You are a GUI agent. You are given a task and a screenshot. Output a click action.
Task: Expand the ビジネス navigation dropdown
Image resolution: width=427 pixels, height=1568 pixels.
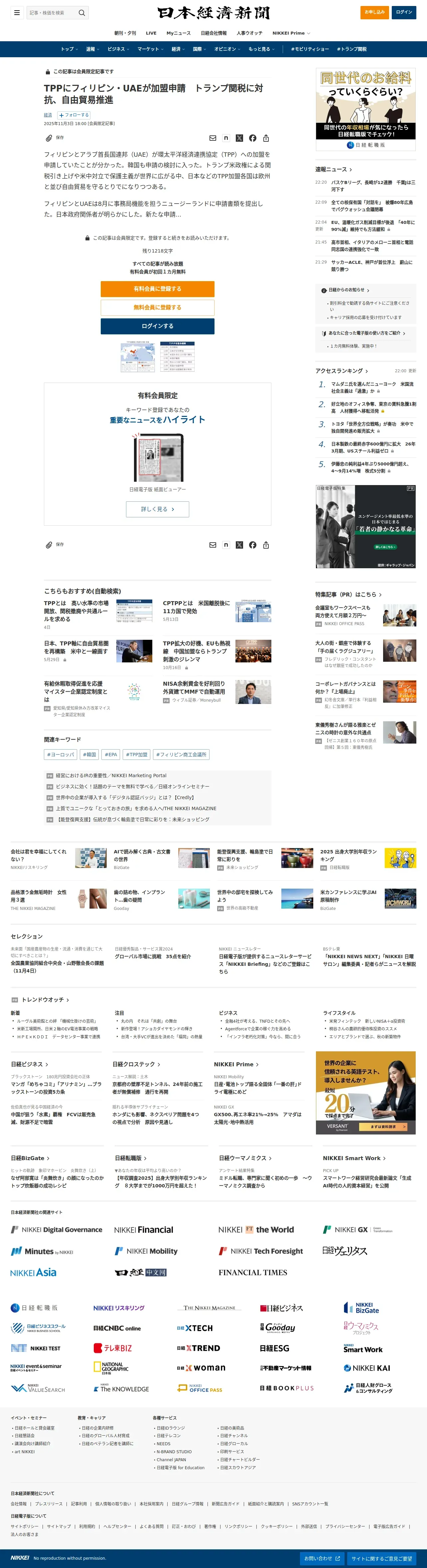[118, 49]
